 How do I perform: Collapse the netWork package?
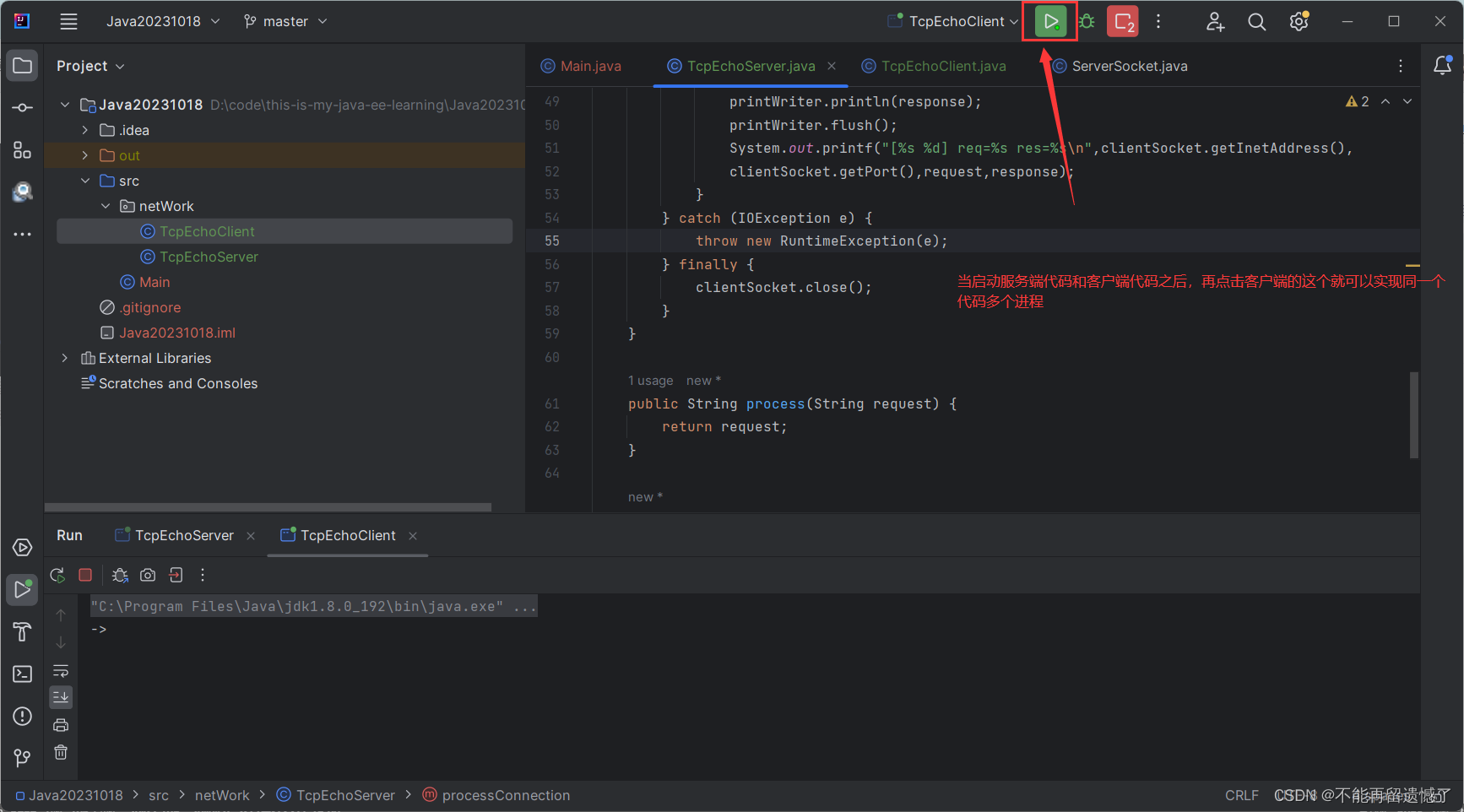[x=106, y=206]
